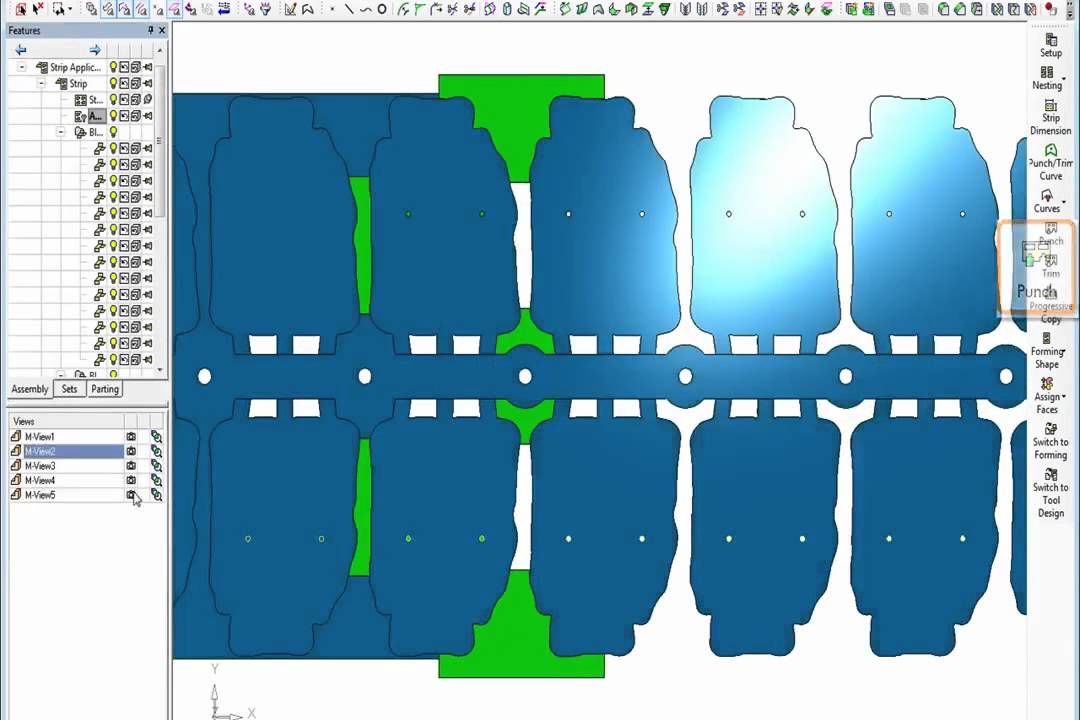Screen dimensions: 1080x720
Task: Open the Assign Faces dropdown arrow
Action: click(x=1064, y=397)
